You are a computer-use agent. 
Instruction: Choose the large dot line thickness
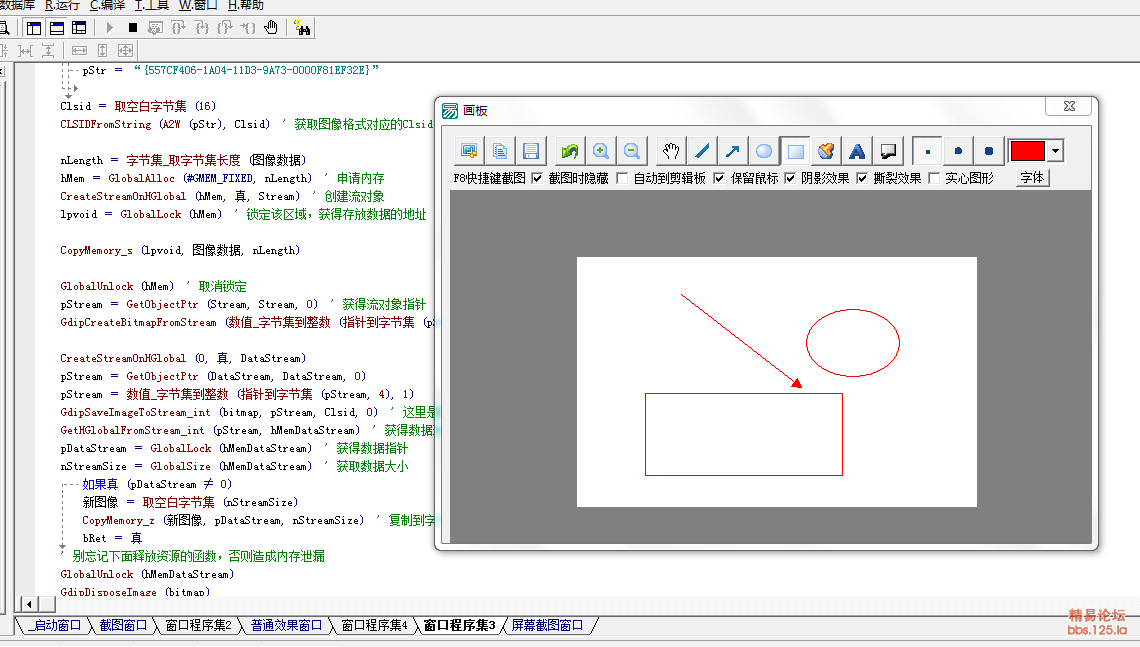coord(989,151)
